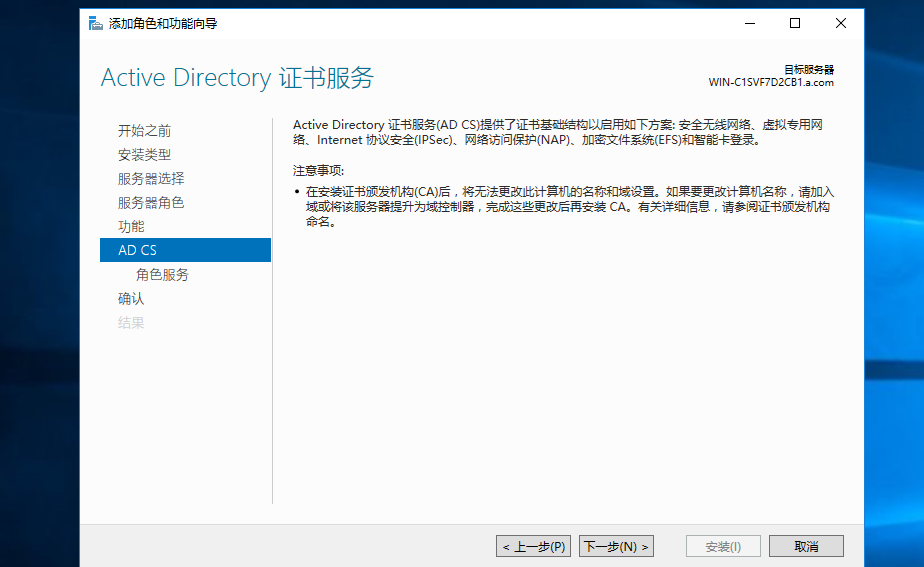Open the 角色服务 sub-step

tap(162, 275)
